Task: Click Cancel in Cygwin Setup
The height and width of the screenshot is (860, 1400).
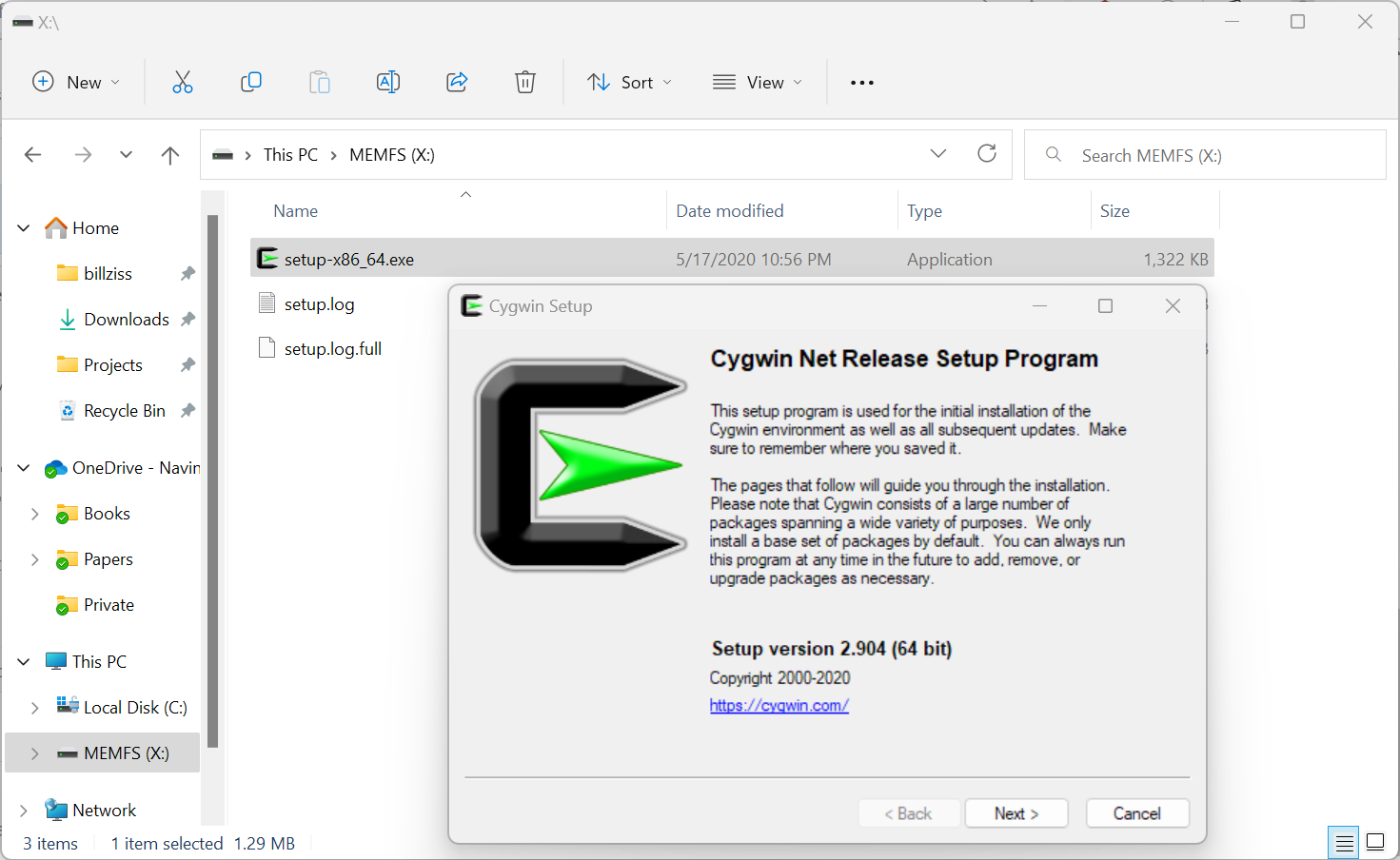Action: click(1137, 813)
